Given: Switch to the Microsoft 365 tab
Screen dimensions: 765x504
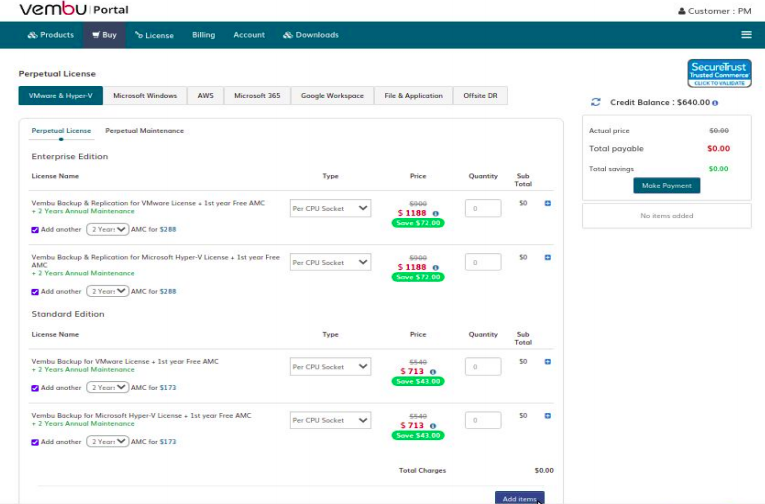Looking at the screenshot, I should pyautogui.click(x=257, y=96).
